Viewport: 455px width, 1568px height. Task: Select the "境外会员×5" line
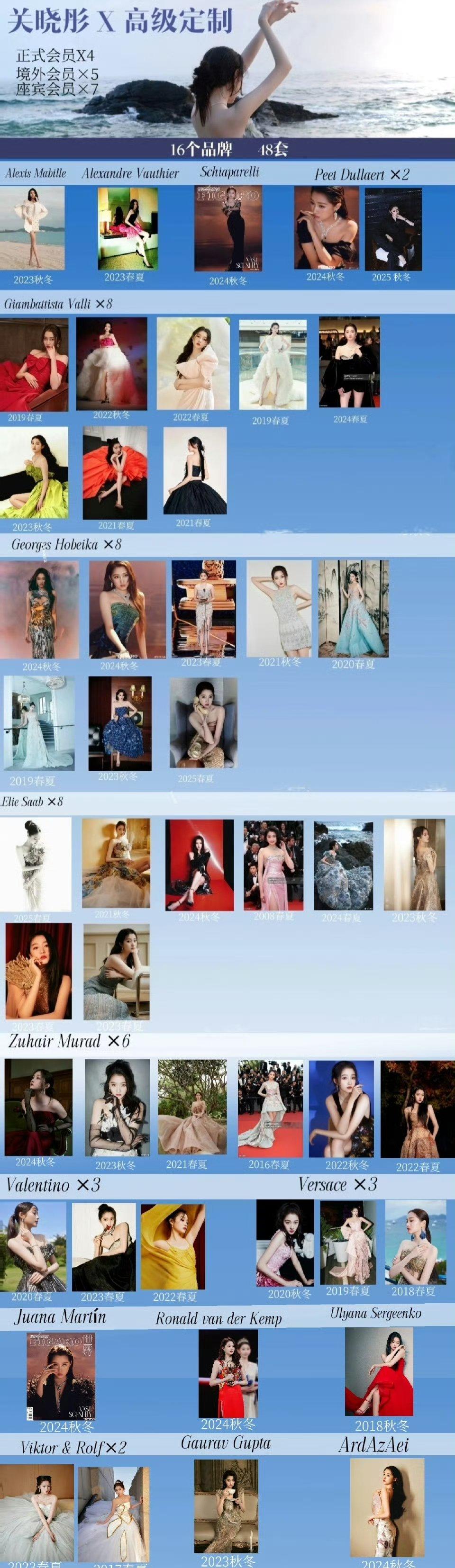[x=57, y=73]
